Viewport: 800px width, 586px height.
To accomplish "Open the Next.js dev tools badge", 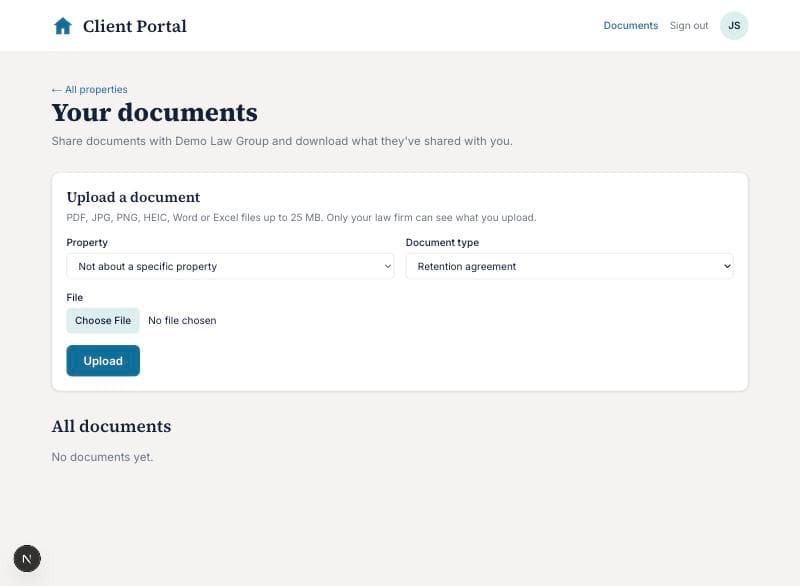I will [27, 558].
